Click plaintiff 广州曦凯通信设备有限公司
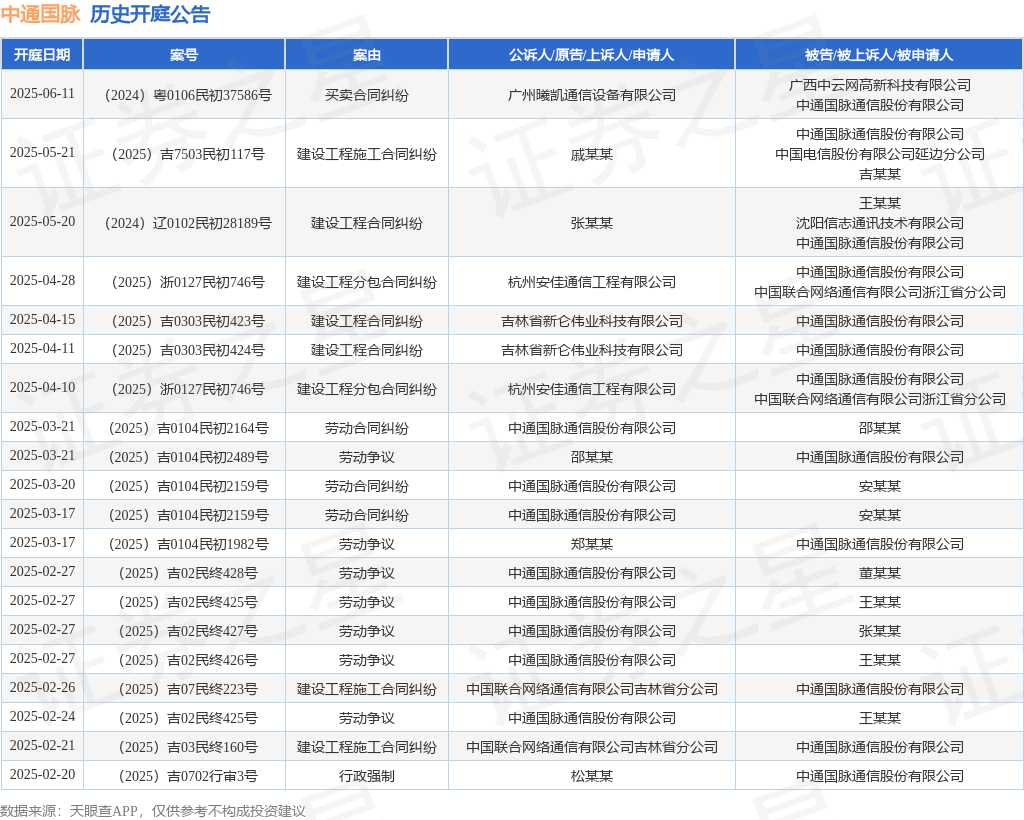 (592, 95)
